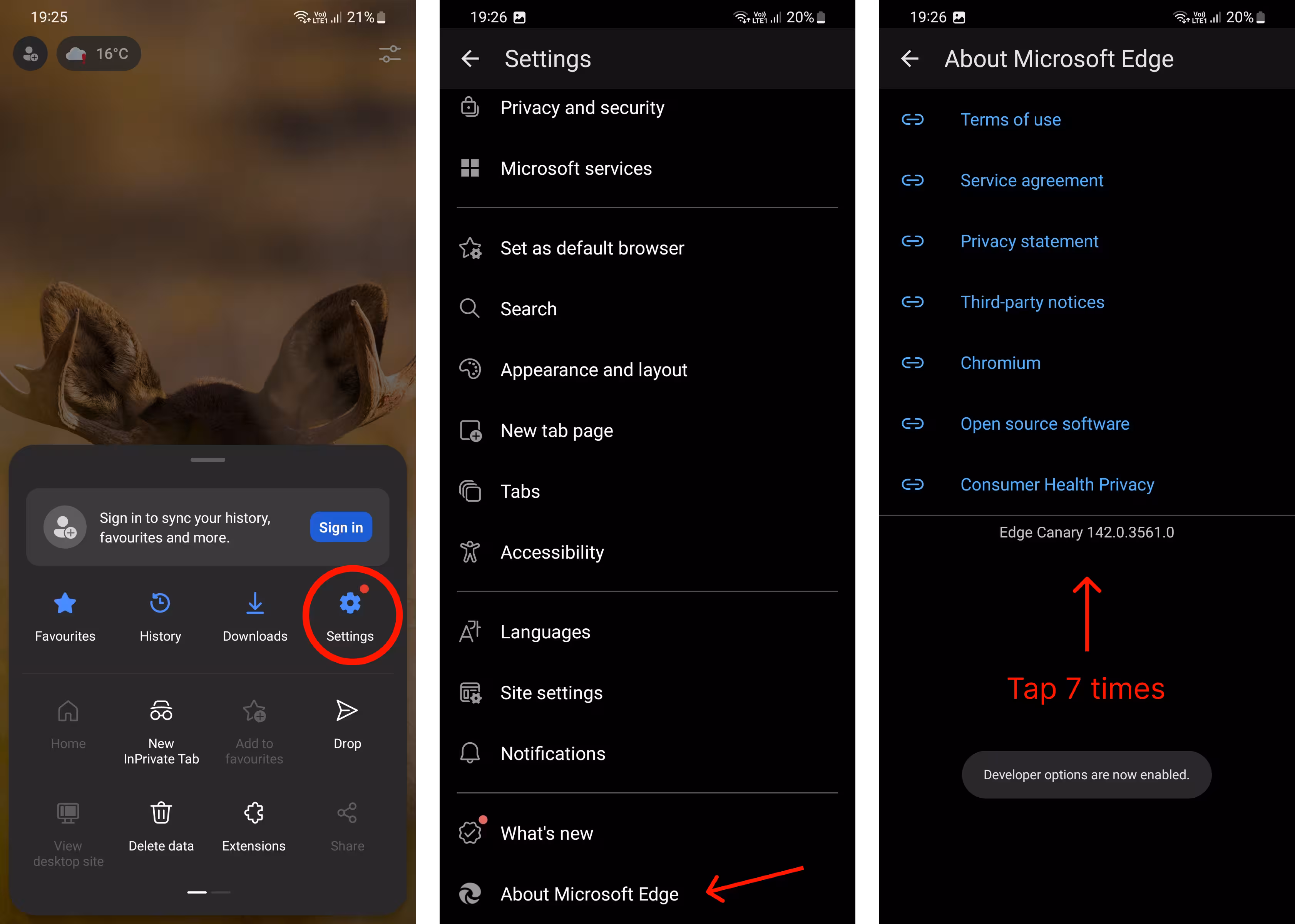Open the Favourites star icon
Viewport: 1295px width, 924px height.
[65, 604]
